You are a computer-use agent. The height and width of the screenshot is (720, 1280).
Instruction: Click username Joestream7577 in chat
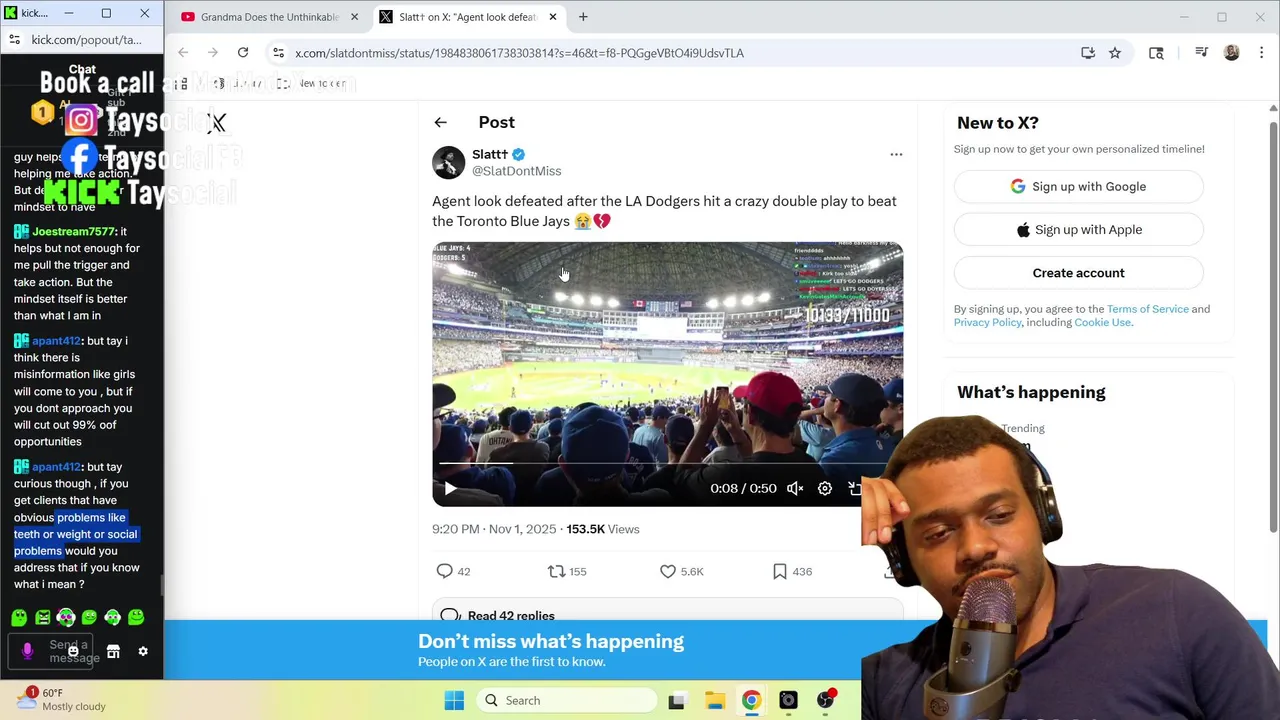click(x=73, y=231)
